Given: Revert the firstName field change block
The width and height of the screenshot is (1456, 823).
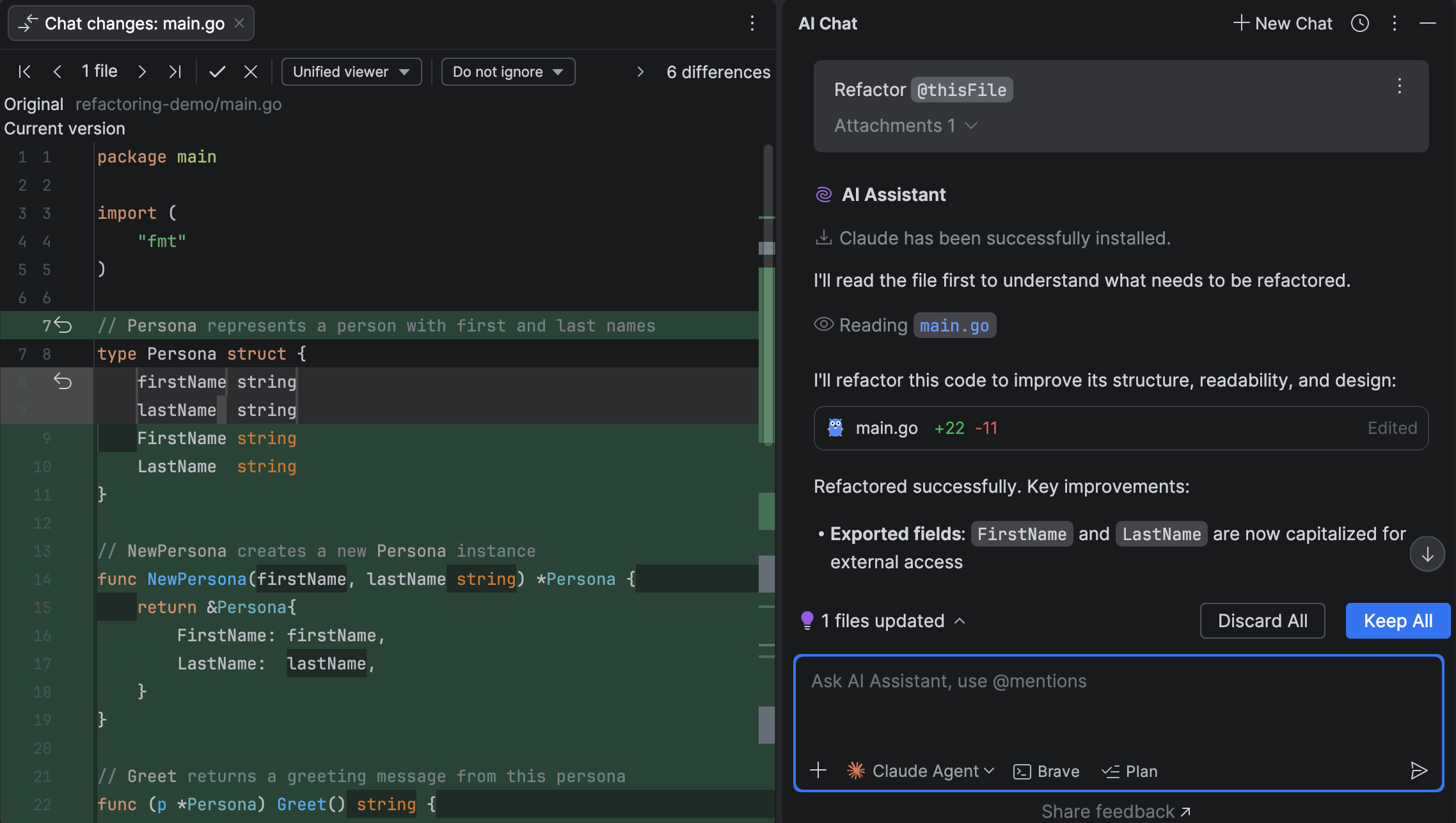Looking at the screenshot, I should (x=63, y=381).
